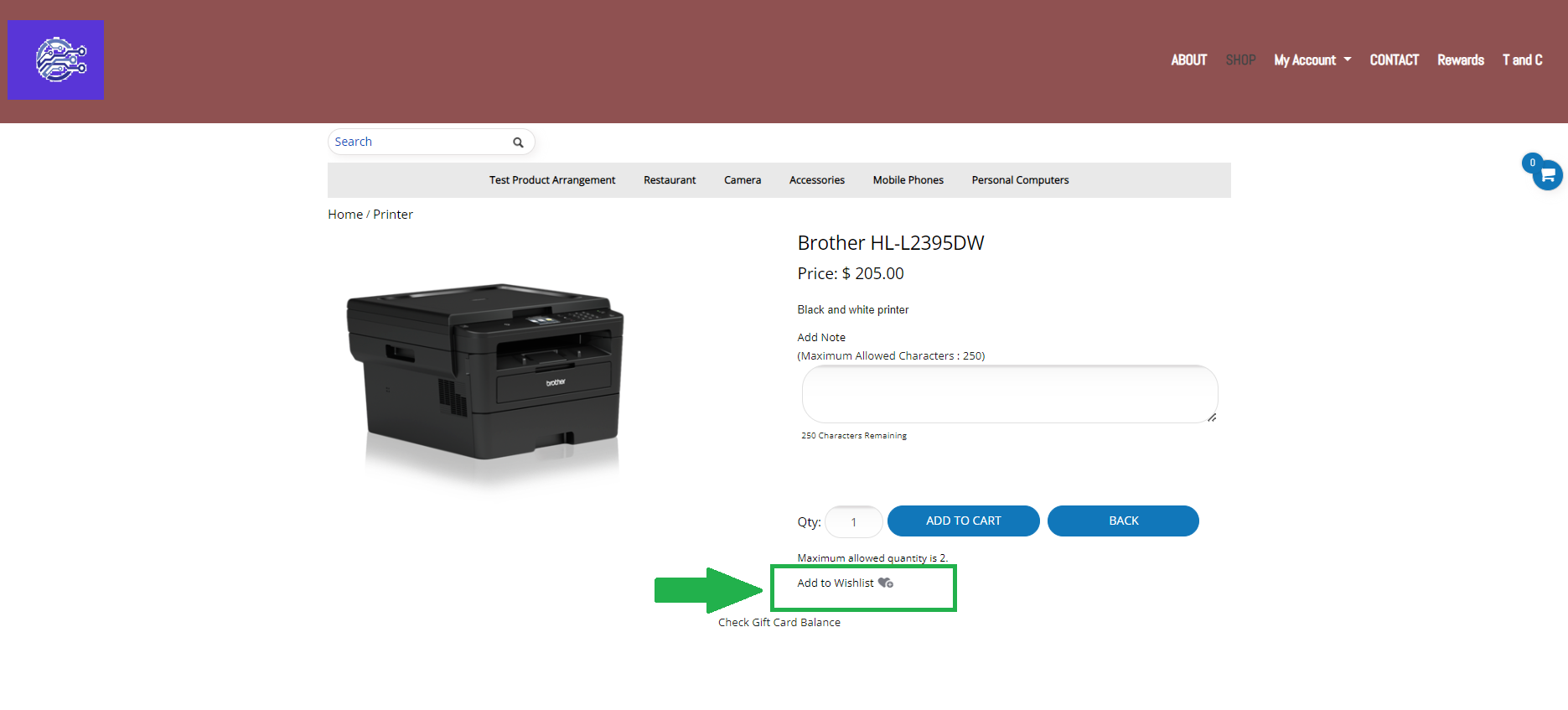Expand the My Account dropdown

[x=1312, y=60]
